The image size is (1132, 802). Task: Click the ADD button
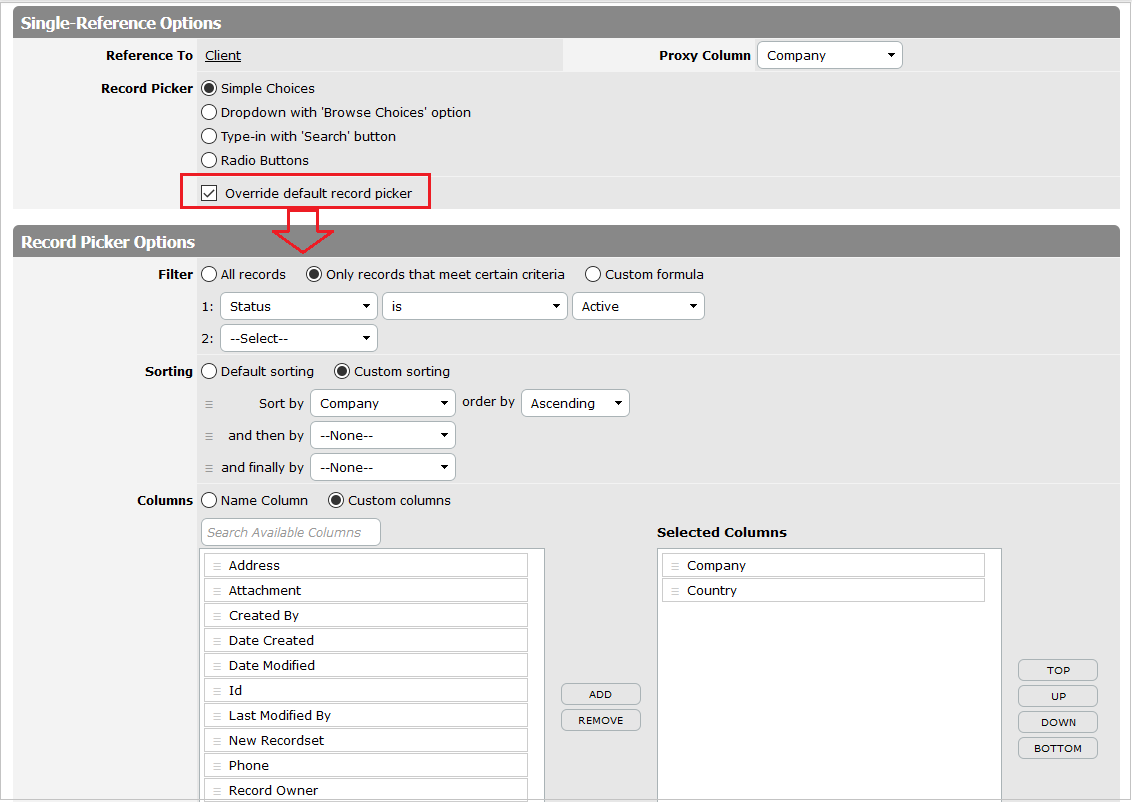[601, 694]
